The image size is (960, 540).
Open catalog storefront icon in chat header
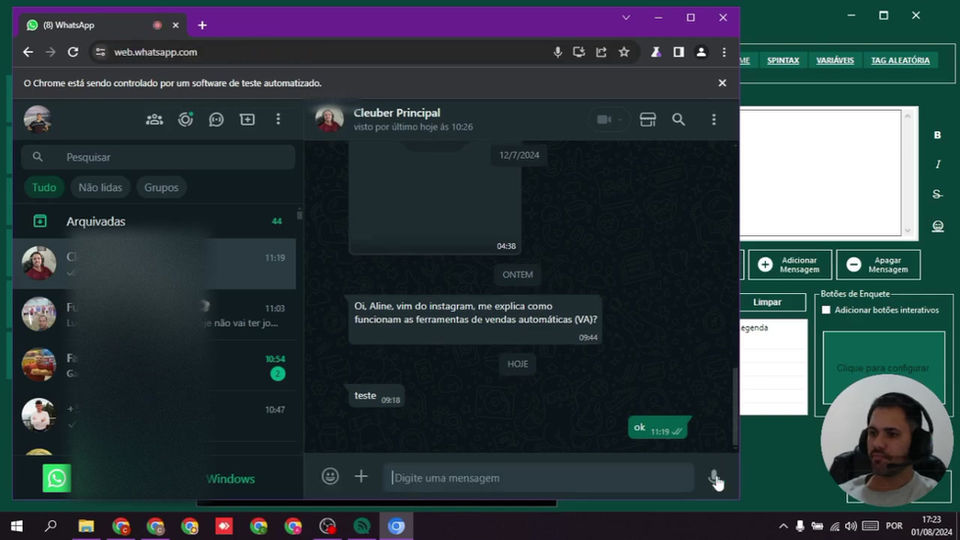648,119
